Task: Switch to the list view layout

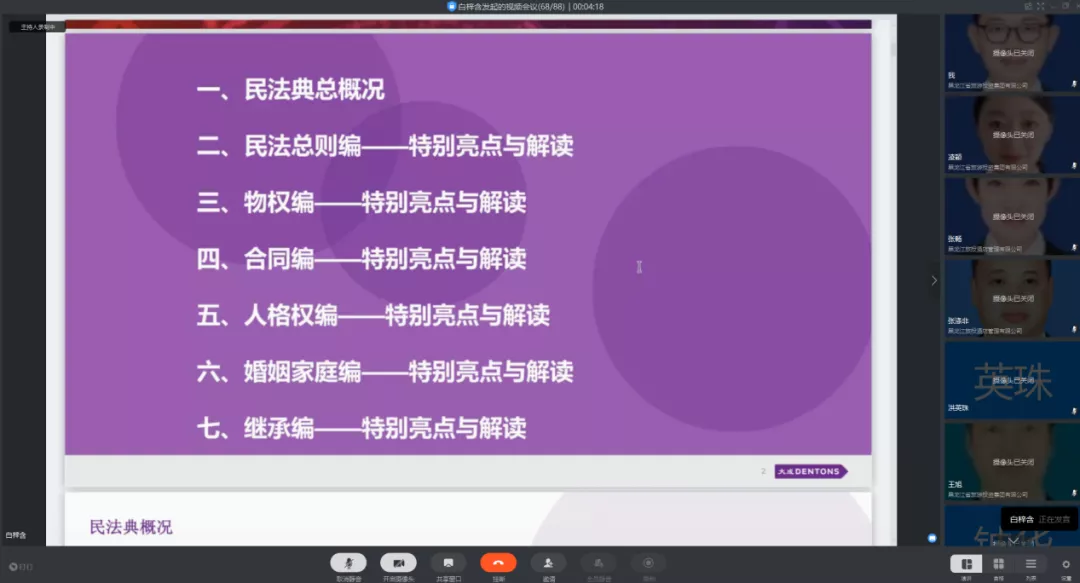Action: [1031, 564]
